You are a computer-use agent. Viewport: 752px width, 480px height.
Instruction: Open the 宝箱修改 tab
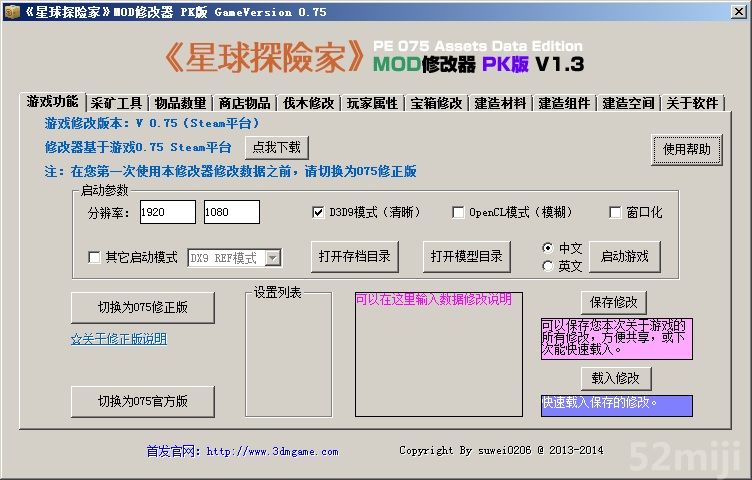(x=436, y=103)
